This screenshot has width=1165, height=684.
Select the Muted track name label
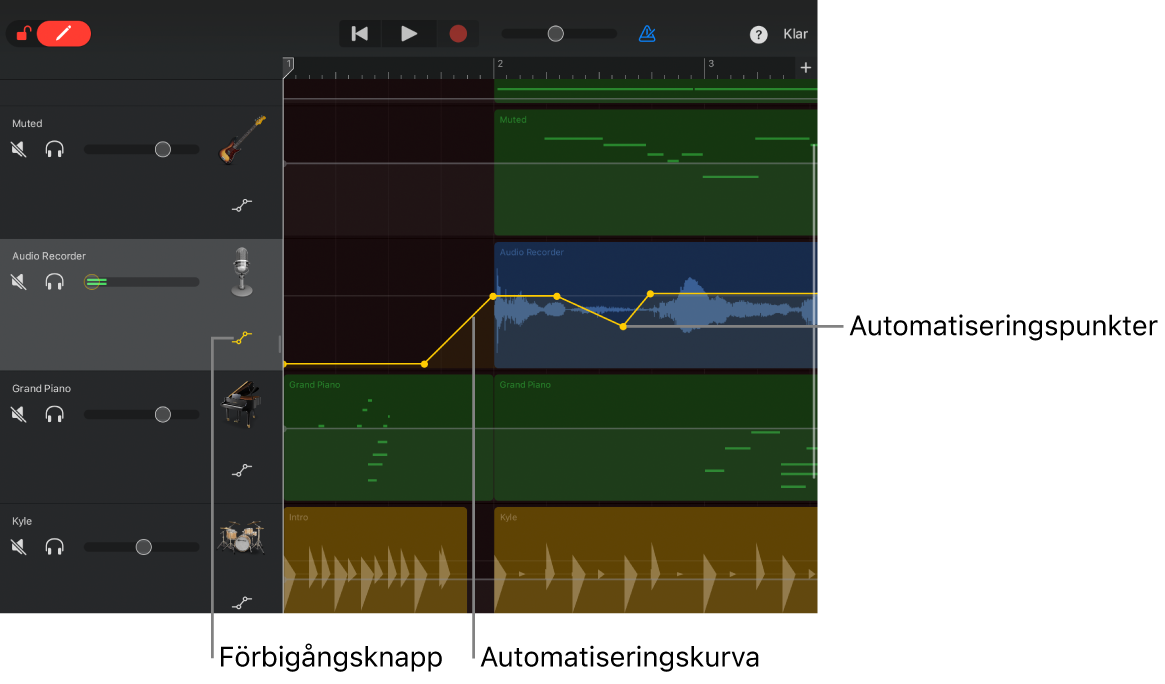[27, 123]
